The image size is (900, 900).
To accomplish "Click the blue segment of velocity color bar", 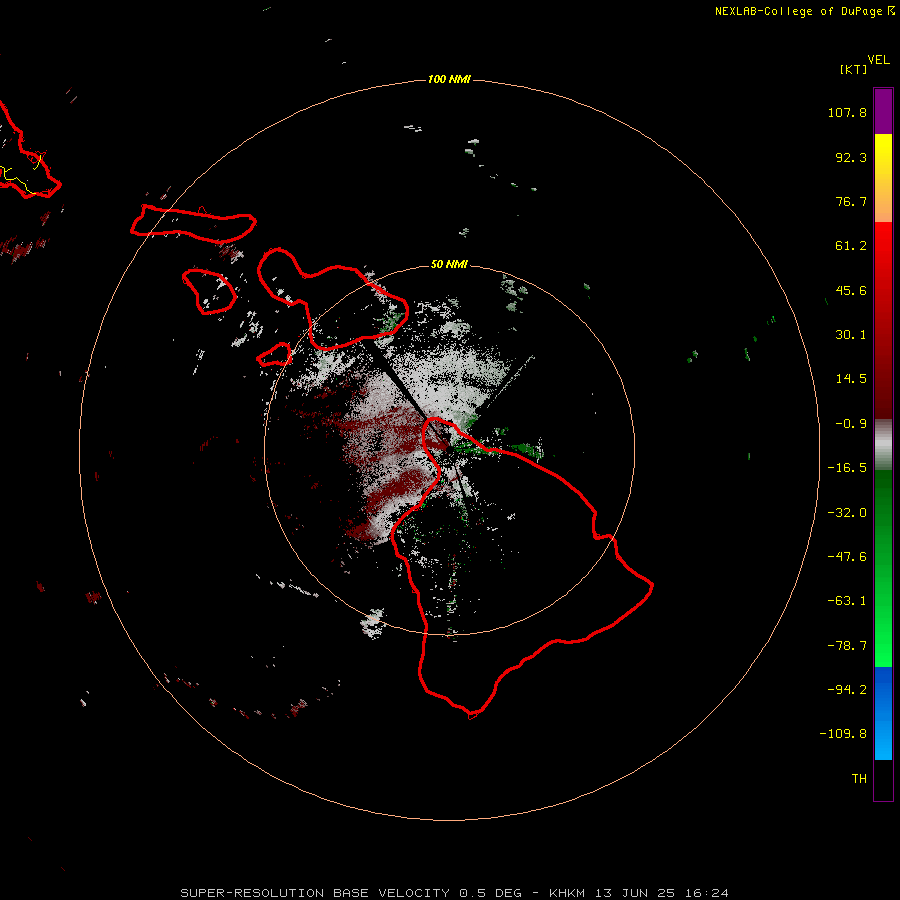I will (883, 713).
